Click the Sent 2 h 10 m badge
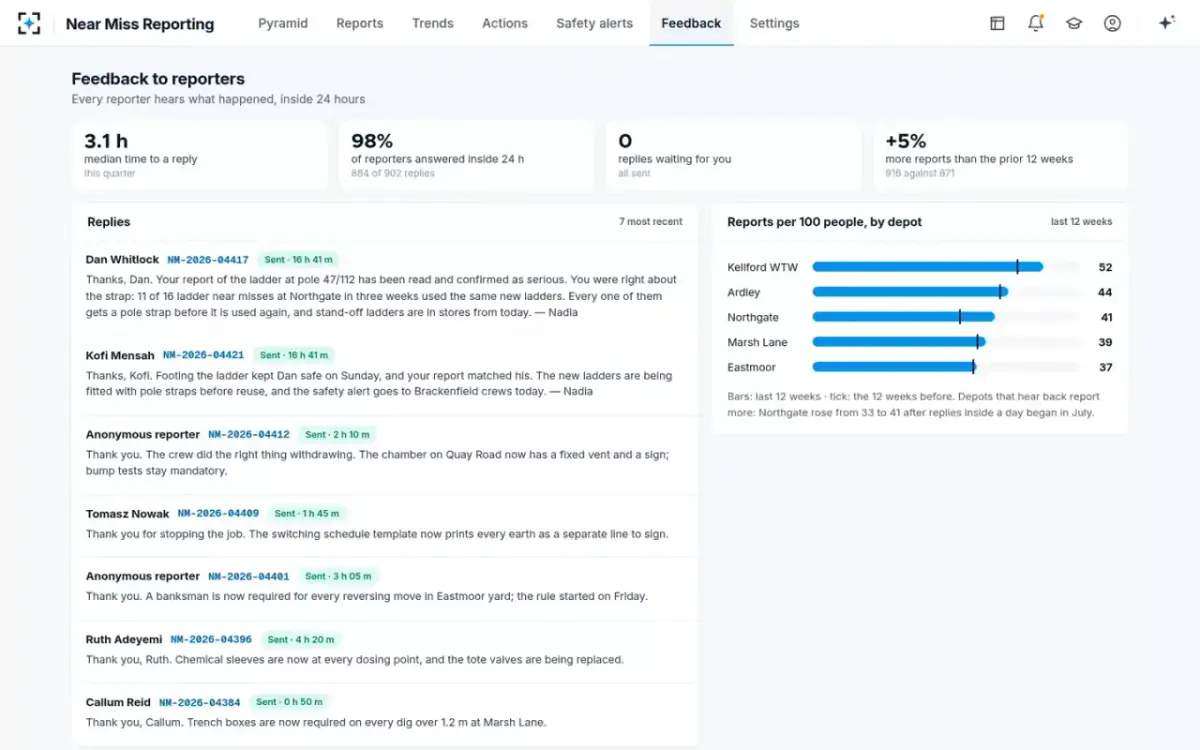This screenshot has width=1200, height=750. 337,435
